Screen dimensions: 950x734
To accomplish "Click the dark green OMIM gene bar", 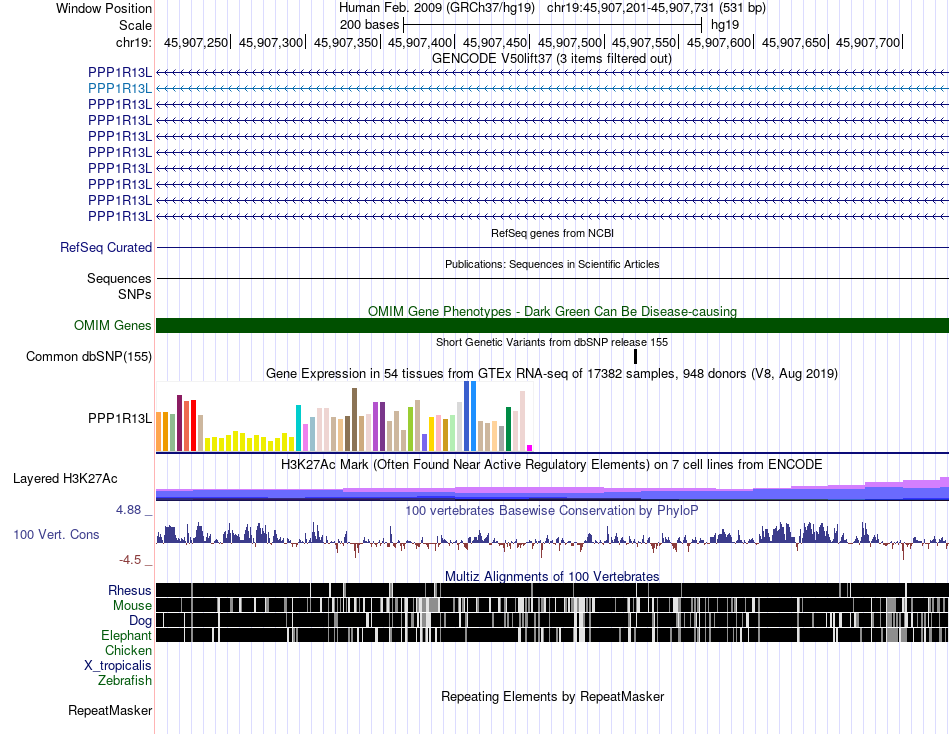I will (x=552, y=325).
